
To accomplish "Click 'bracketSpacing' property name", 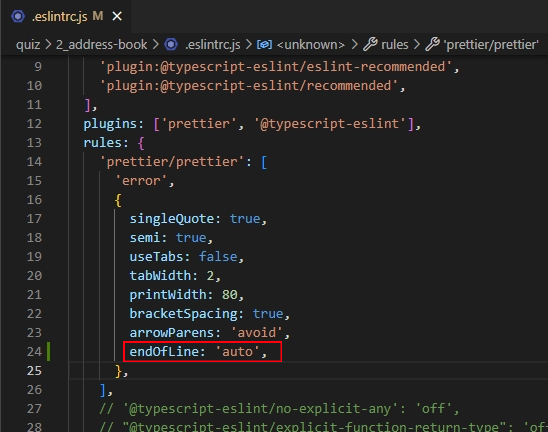I will pos(183,314).
